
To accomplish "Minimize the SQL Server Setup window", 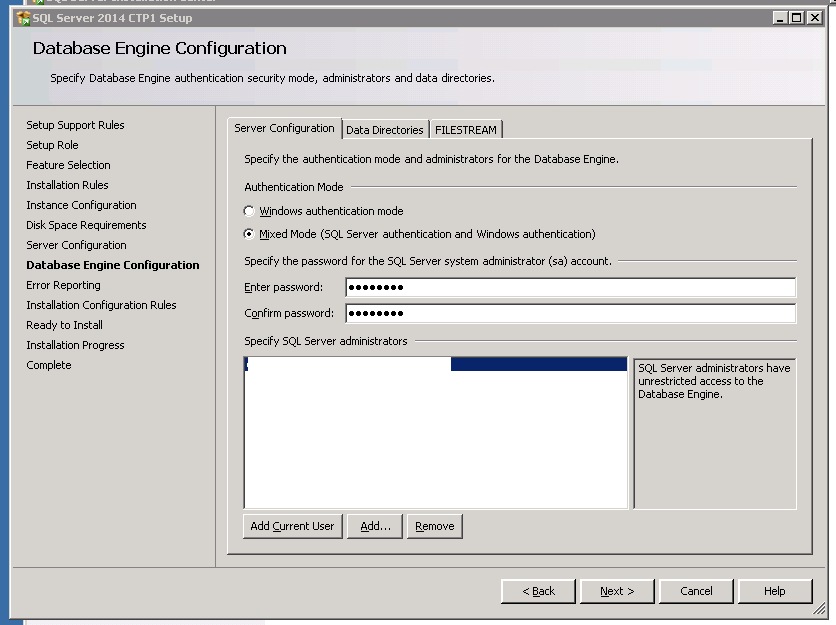I will [x=780, y=18].
